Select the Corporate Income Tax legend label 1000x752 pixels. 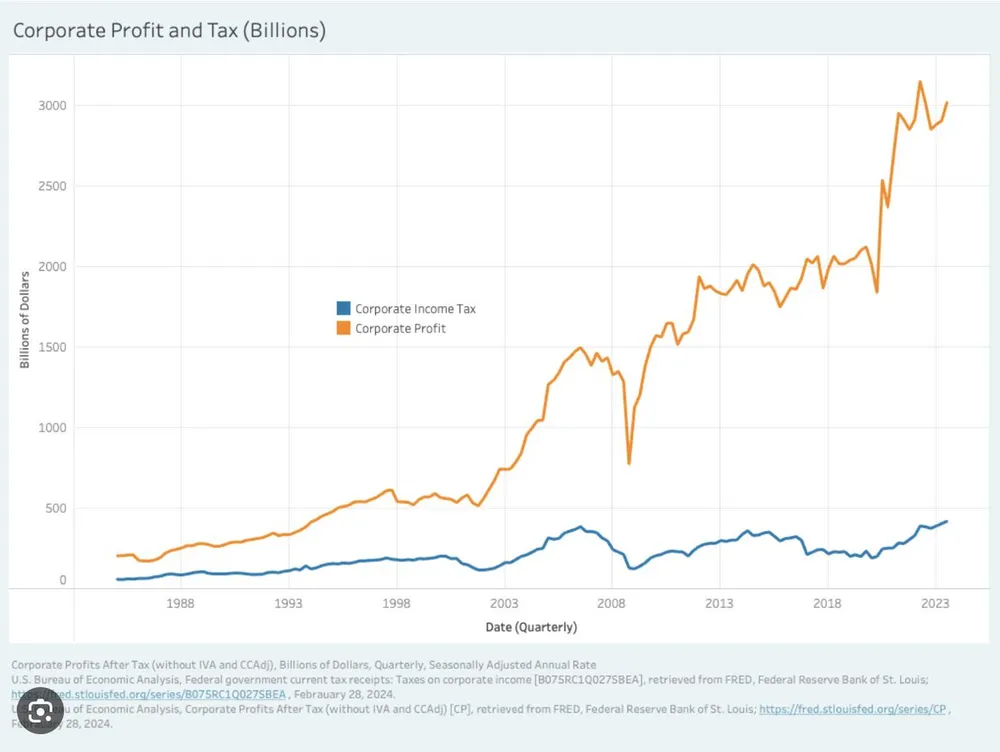[415, 309]
